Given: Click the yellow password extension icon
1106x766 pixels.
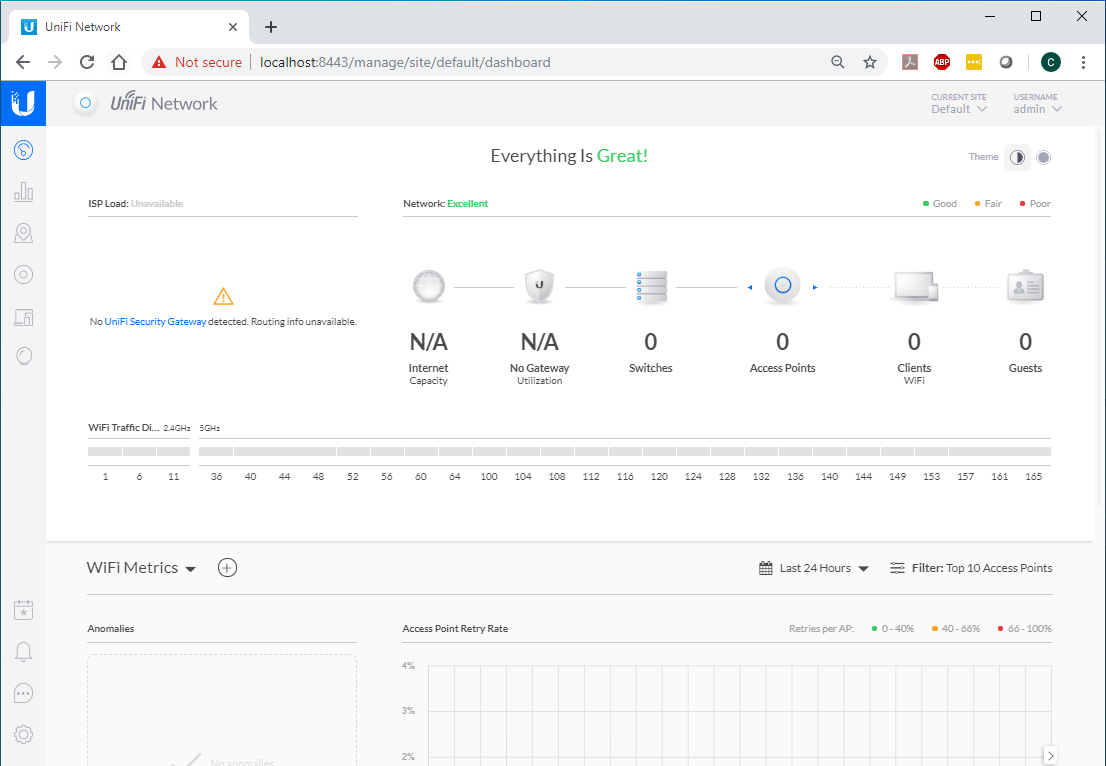Looking at the screenshot, I should tap(973, 62).
